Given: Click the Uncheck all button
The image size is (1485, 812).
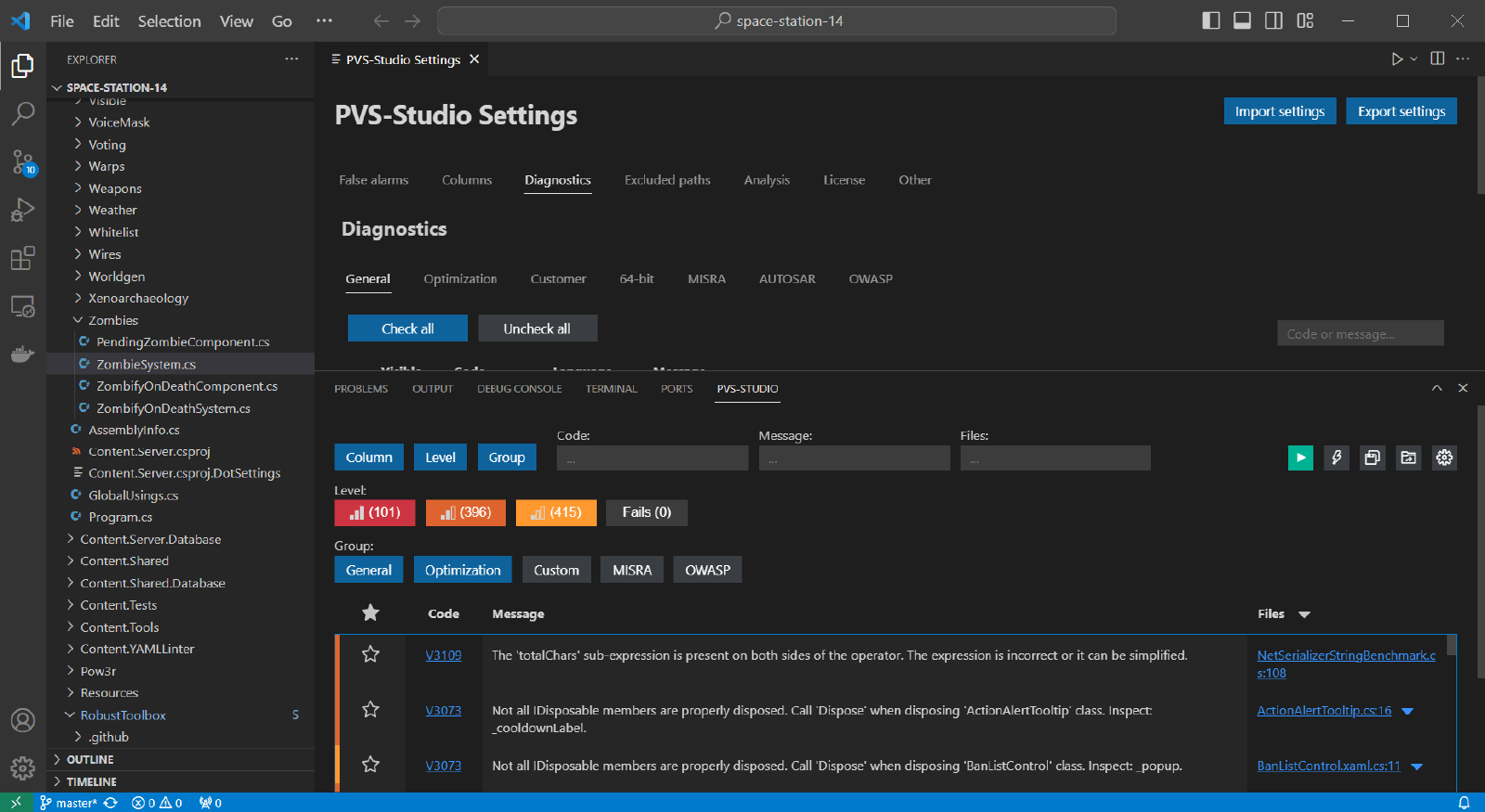Looking at the screenshot, I should (x=536, y=329).
